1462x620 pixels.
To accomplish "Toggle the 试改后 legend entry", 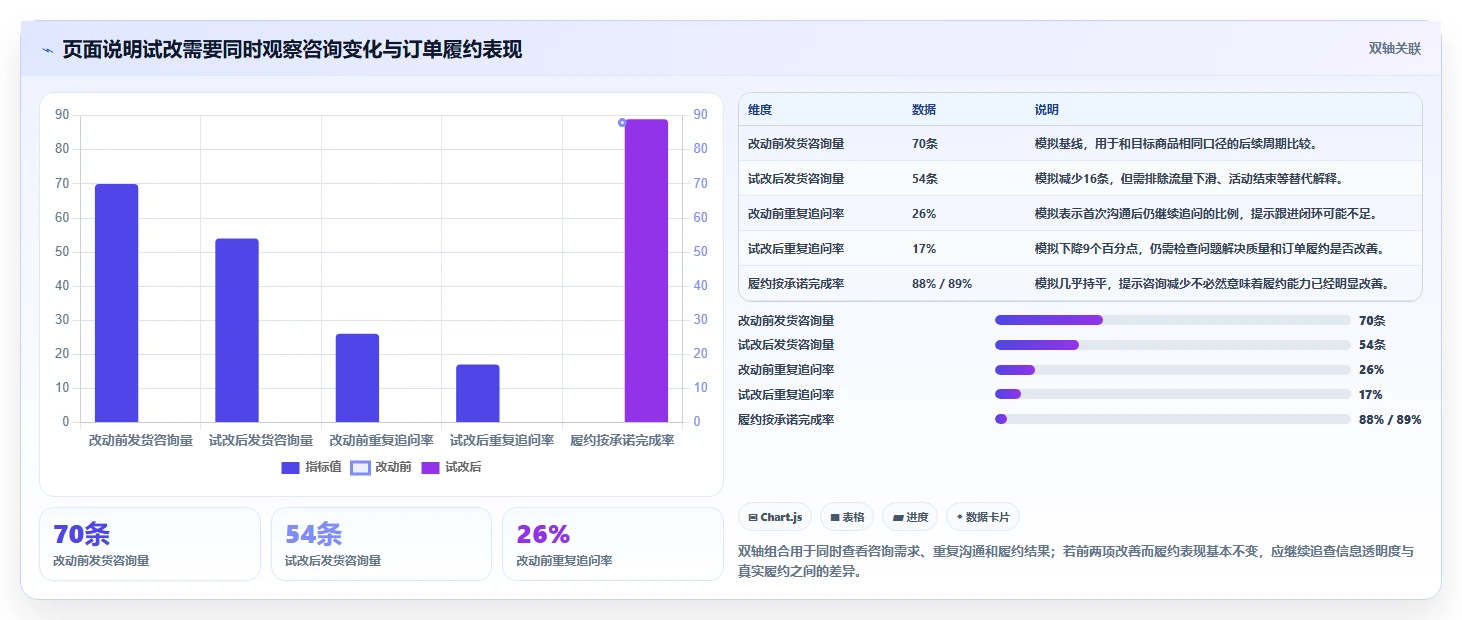I will tap(451, 467).
